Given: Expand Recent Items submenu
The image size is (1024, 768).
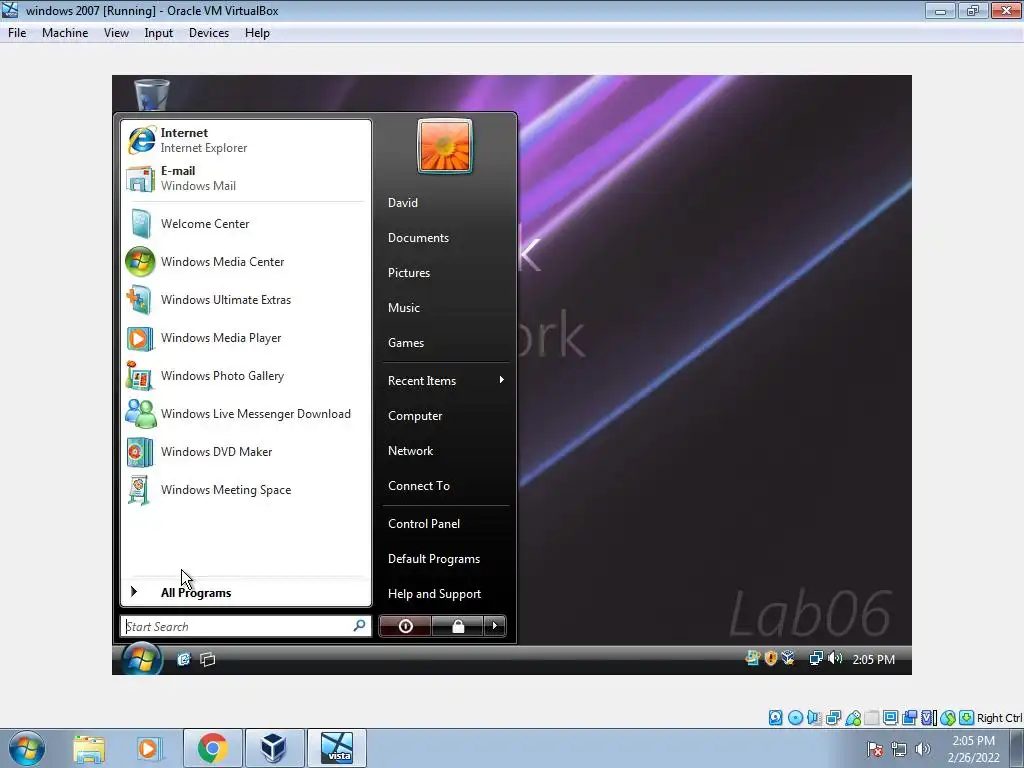Looking at the screenshot, I should pyautogui.click(x=445, y=381).
